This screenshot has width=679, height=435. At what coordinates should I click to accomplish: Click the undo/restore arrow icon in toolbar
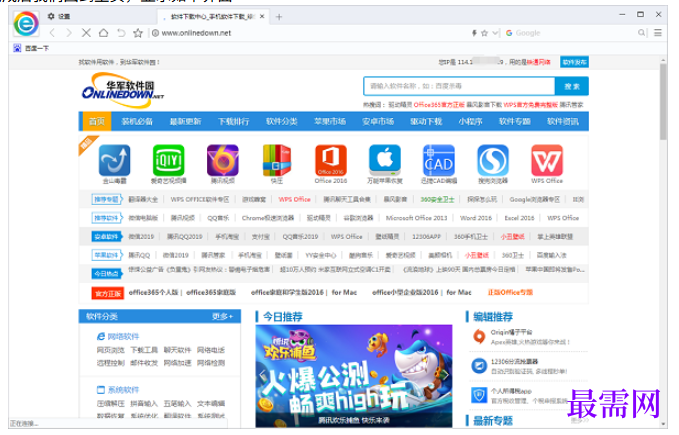121,33
